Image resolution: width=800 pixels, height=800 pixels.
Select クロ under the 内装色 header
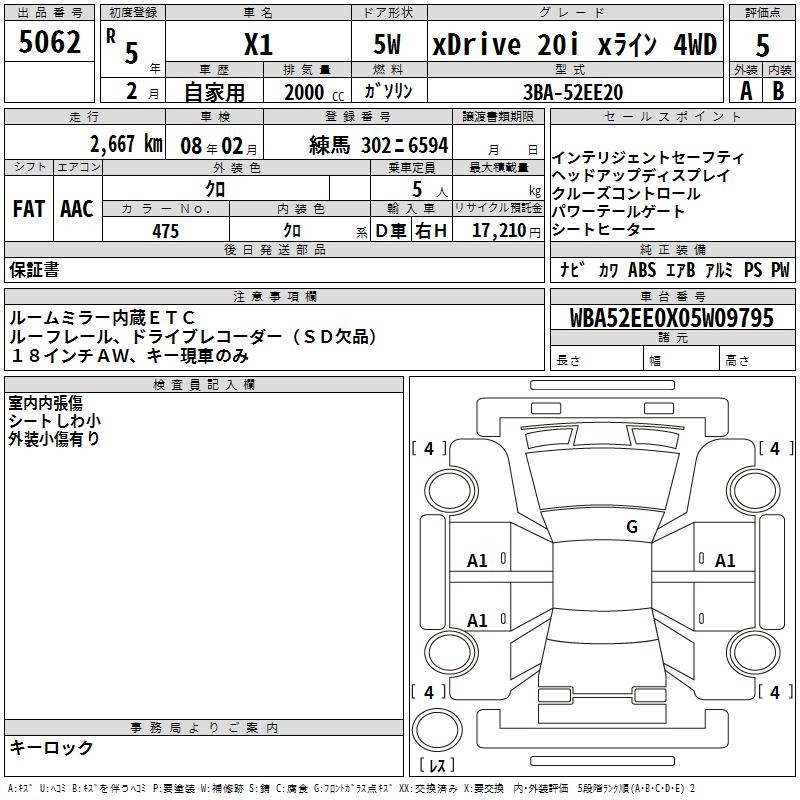point(292,231)
